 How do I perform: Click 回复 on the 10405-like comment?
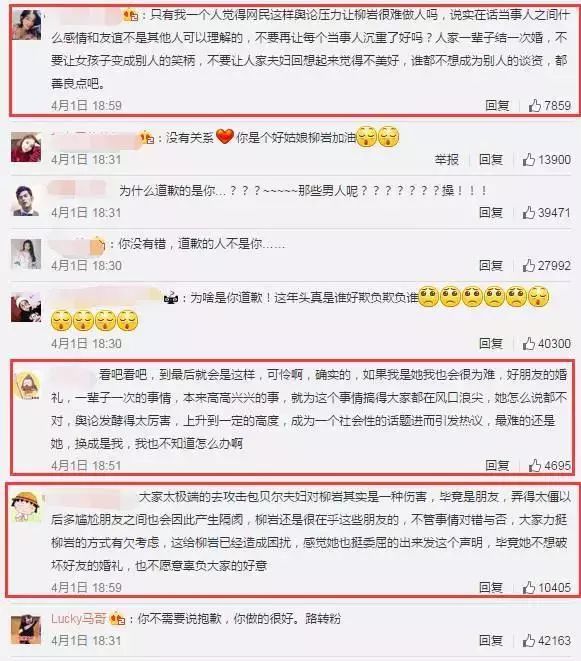[x=491, y=587]
